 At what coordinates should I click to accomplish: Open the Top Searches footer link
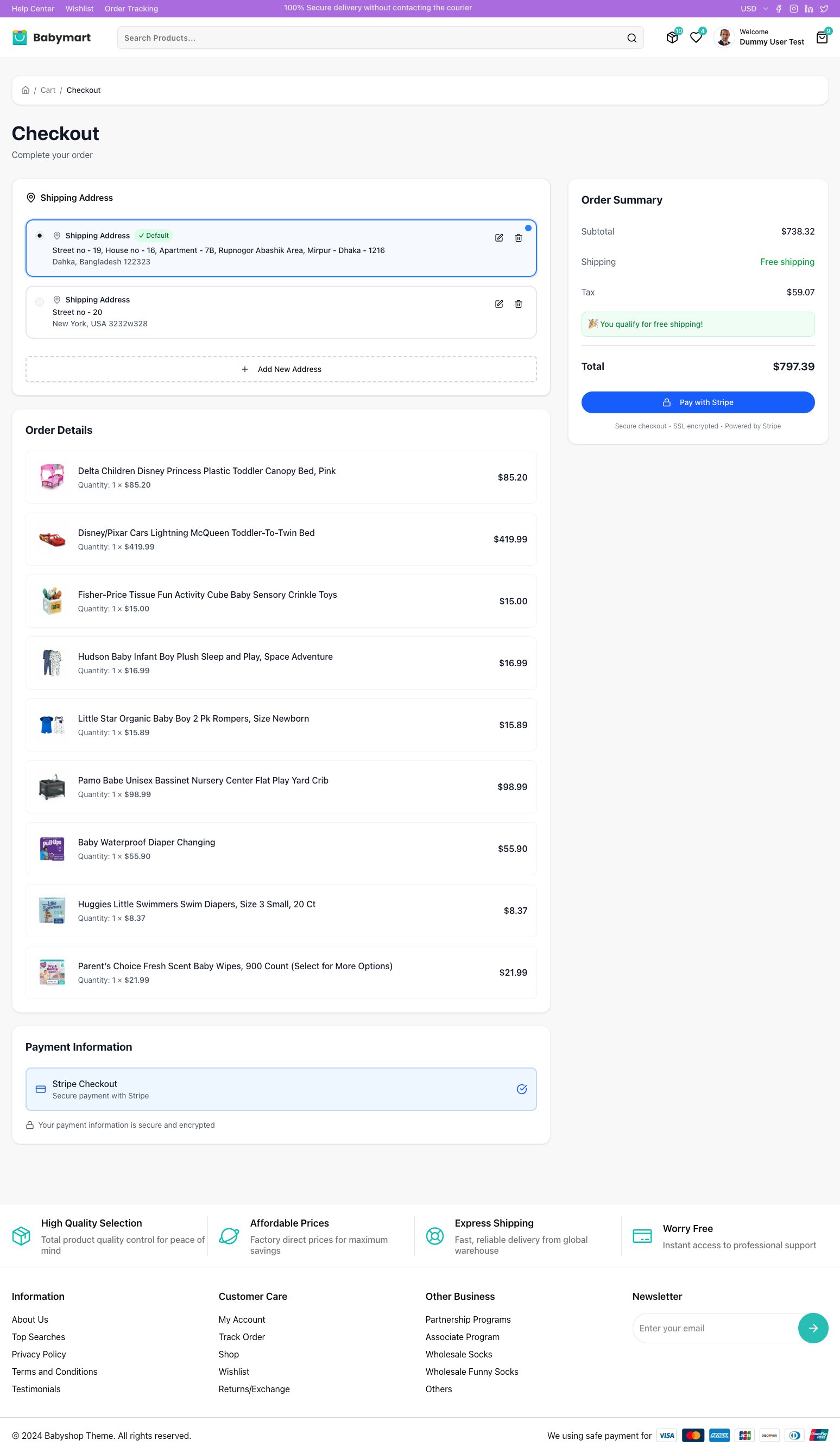38,1336
